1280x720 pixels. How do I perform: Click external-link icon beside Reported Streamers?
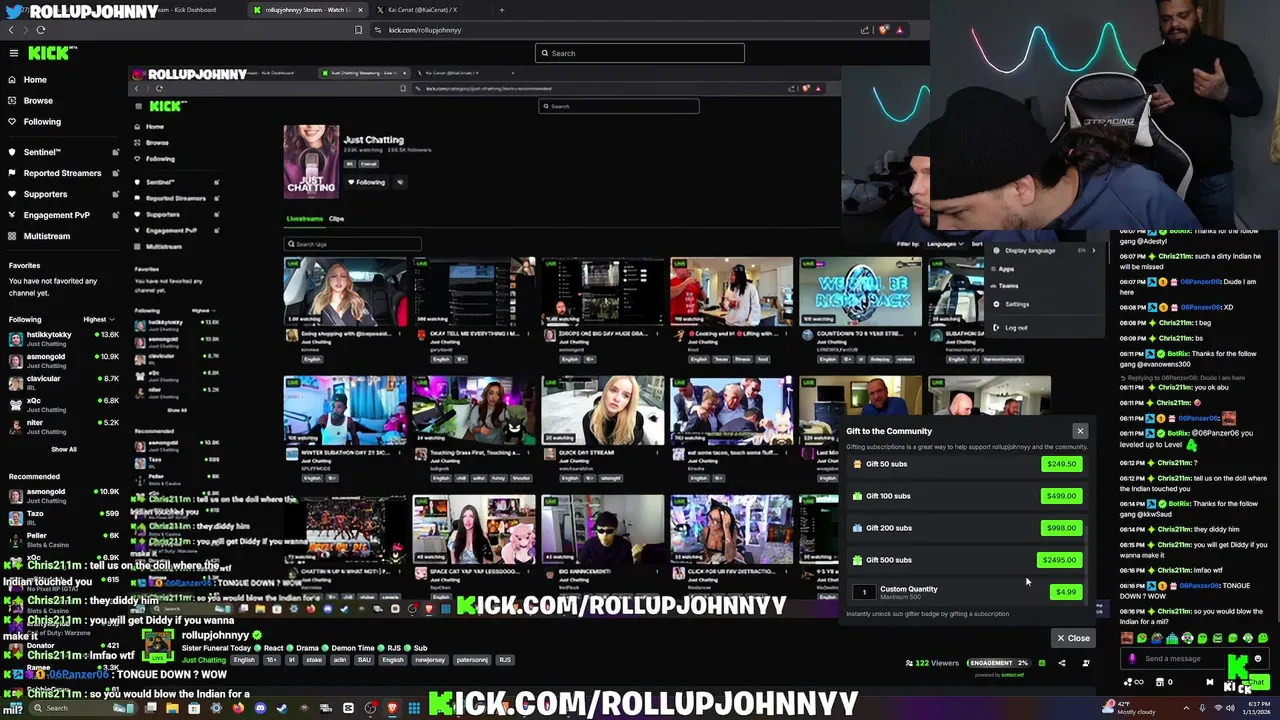pyautogui.click(x=116, y=173)
